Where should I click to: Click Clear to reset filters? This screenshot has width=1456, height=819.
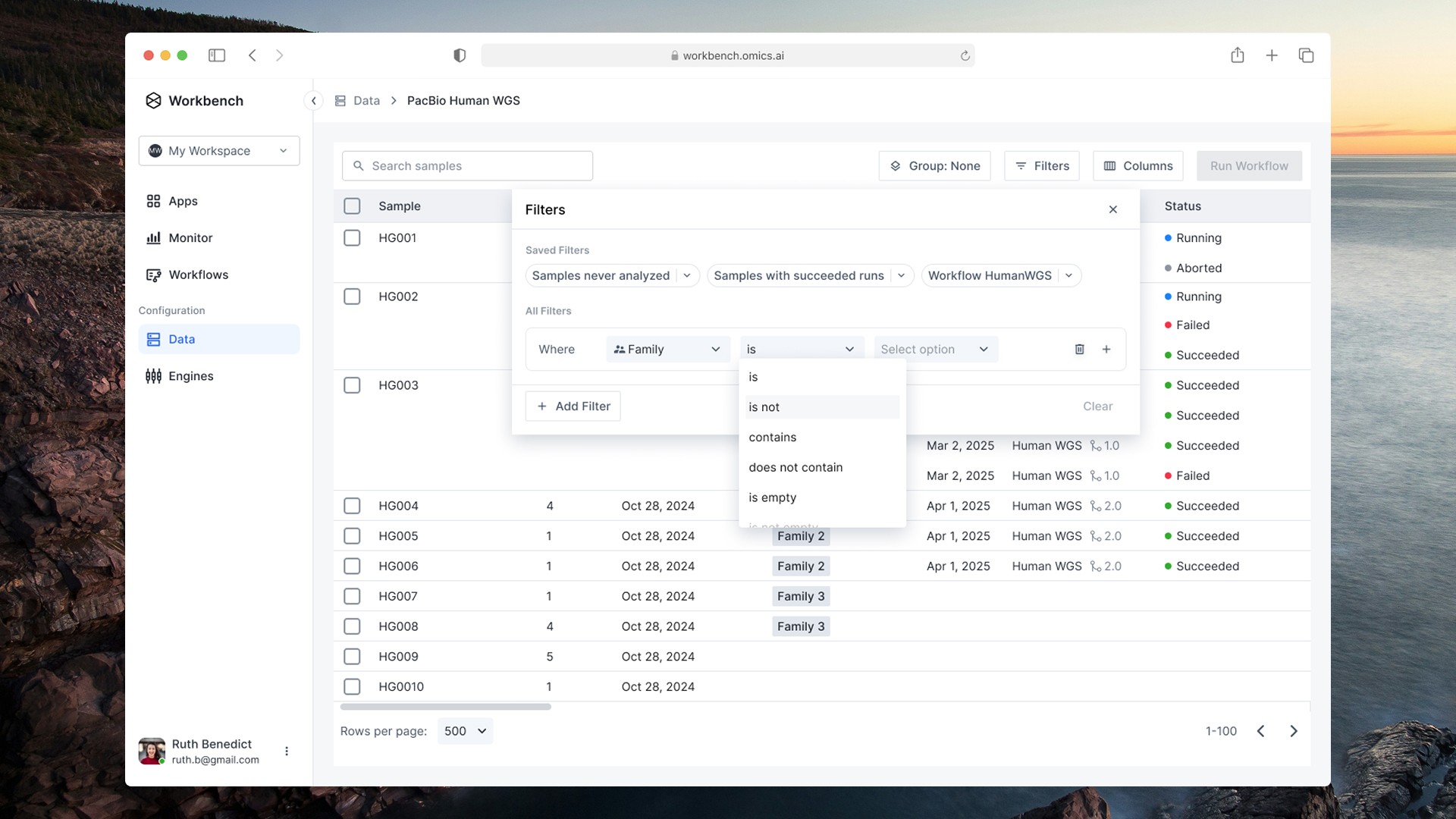point(1097,406)
